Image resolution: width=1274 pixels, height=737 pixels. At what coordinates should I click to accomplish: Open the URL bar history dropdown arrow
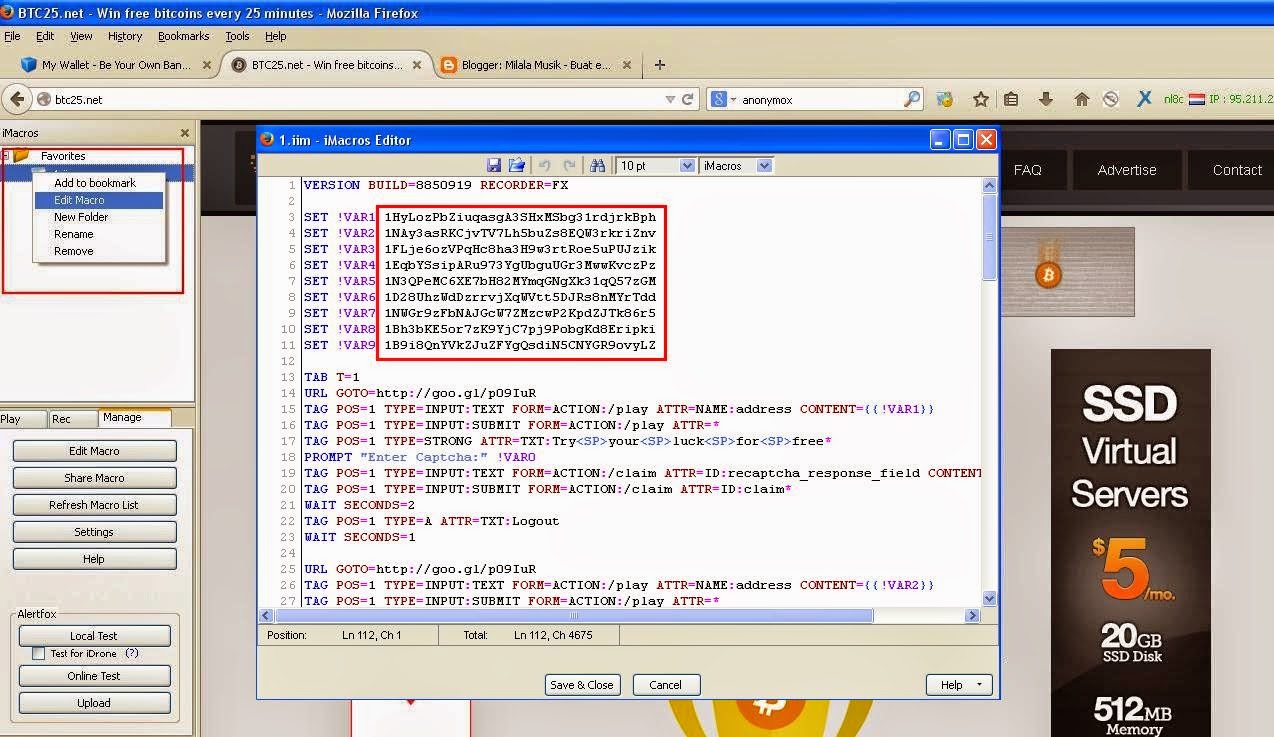[670, 99]
